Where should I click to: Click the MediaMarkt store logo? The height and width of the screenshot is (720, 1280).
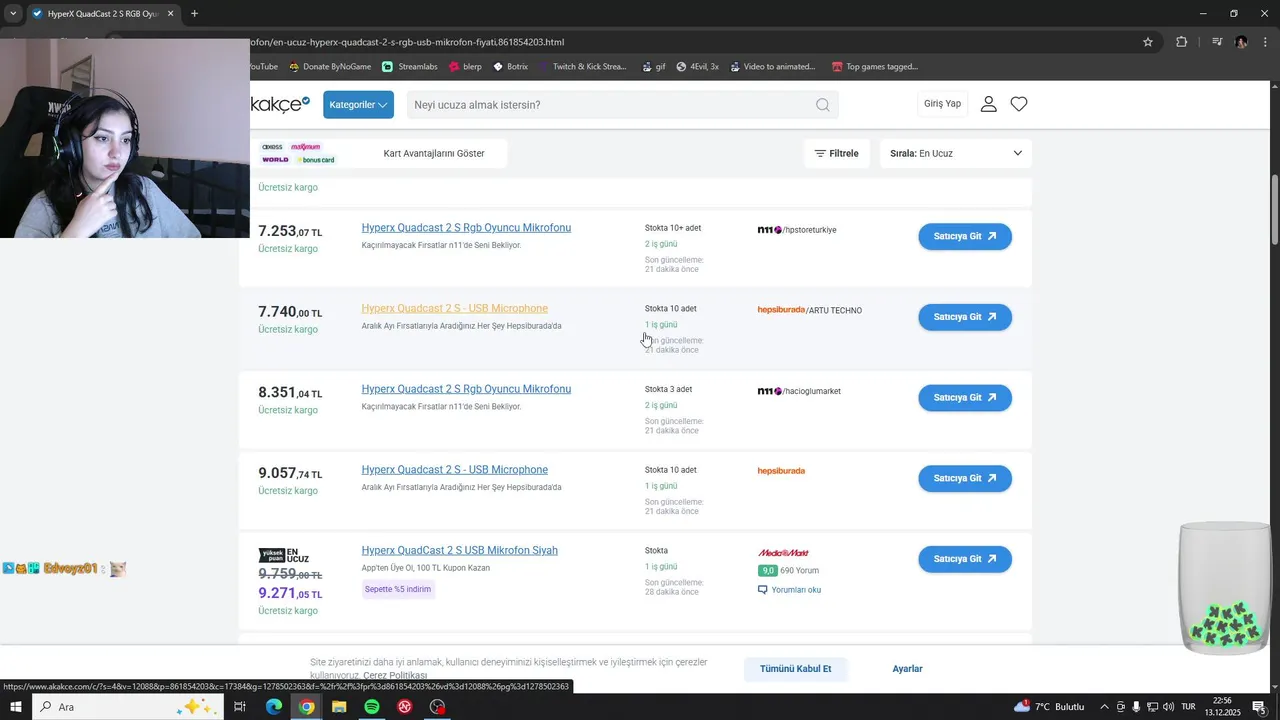783,553
